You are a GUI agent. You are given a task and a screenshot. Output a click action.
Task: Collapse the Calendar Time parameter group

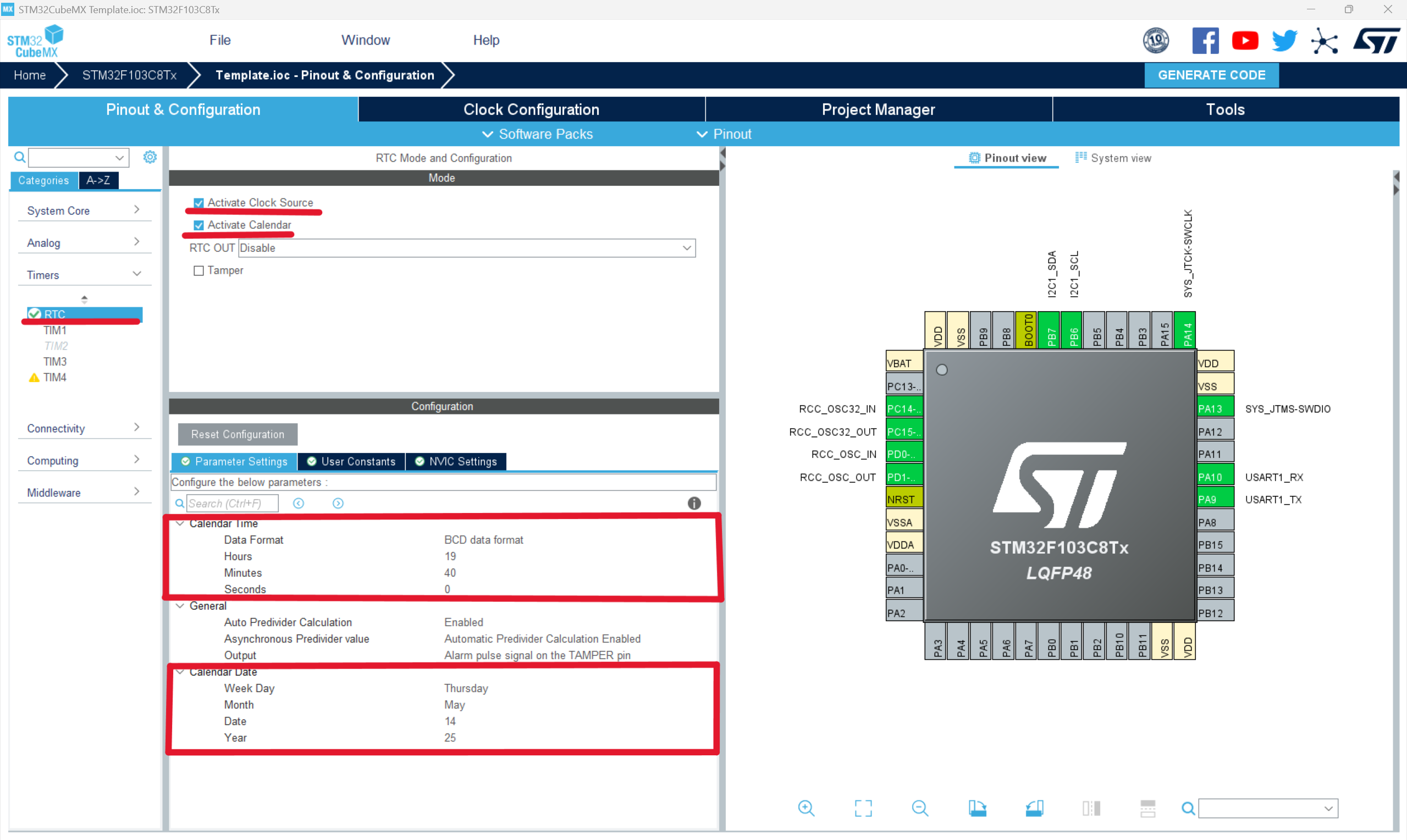click(180, 523)
